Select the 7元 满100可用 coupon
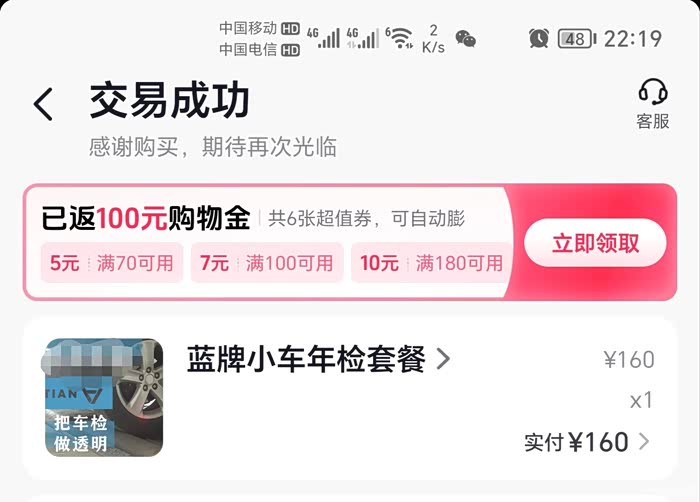 [267, 263]
